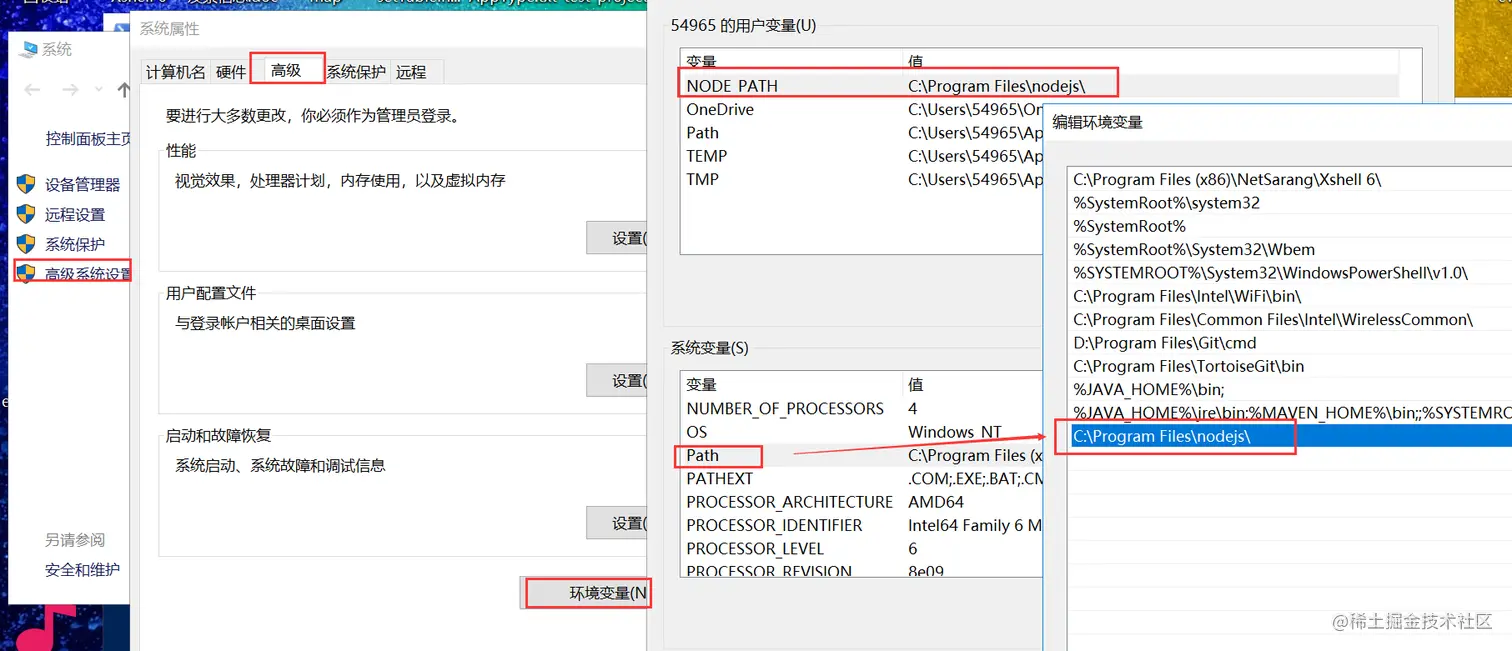Click the shield icon beside 设备管理器
This screenshot has height=651, width=1512.
coord(26,184)
